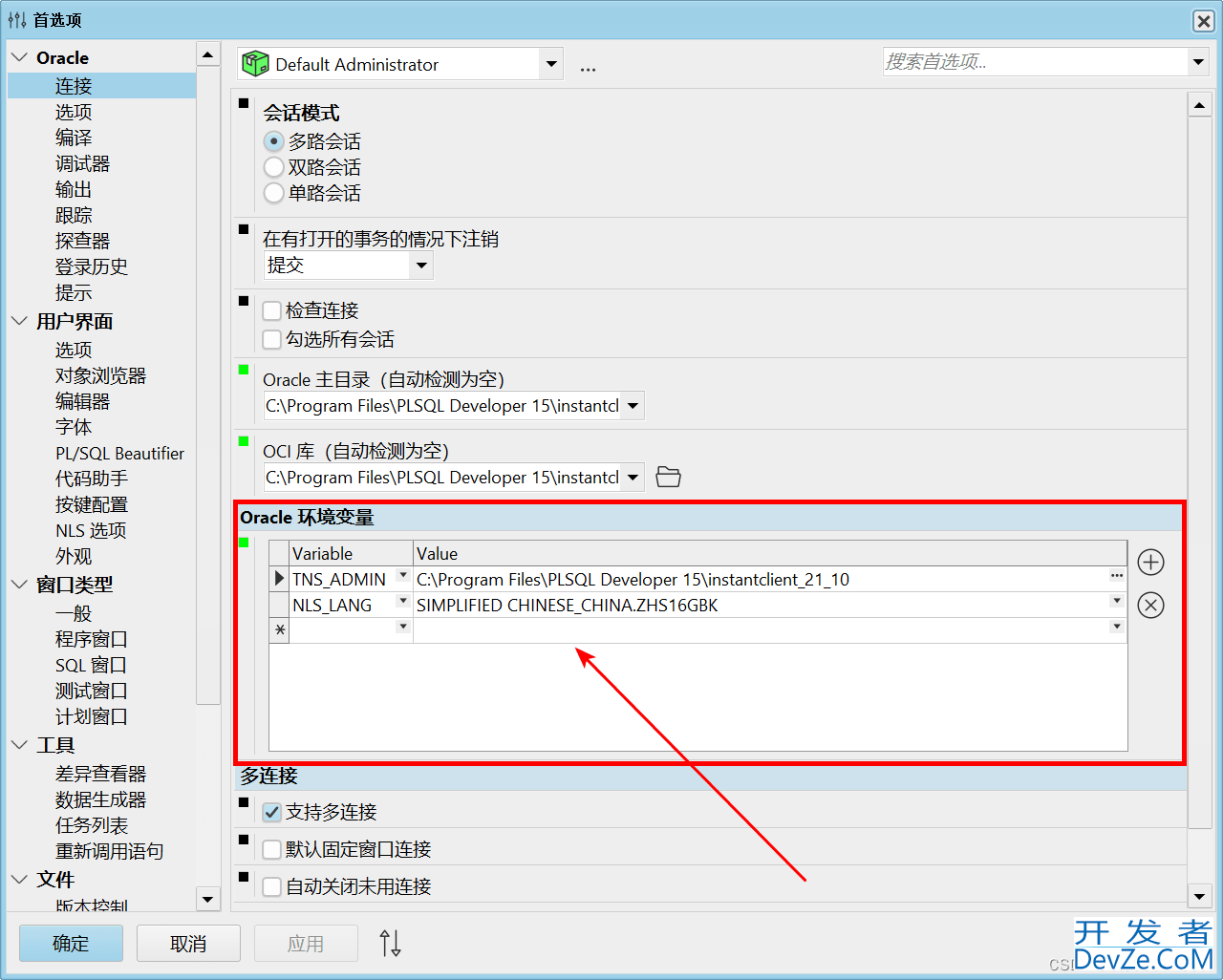
Task: Open the search preferences dropdown arrow
Action: [1198, 62]
